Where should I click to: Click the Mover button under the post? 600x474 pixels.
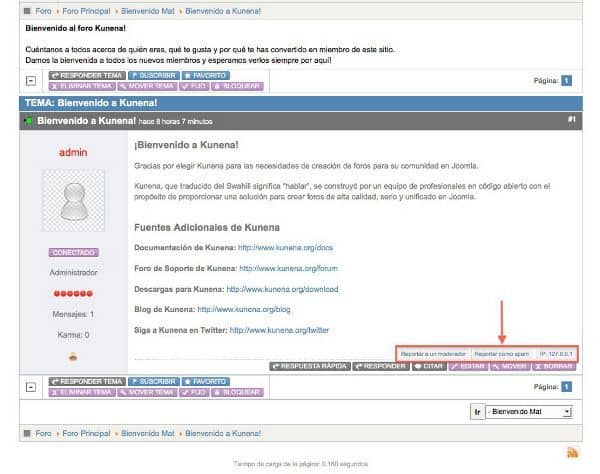click(x=510, y=366)
